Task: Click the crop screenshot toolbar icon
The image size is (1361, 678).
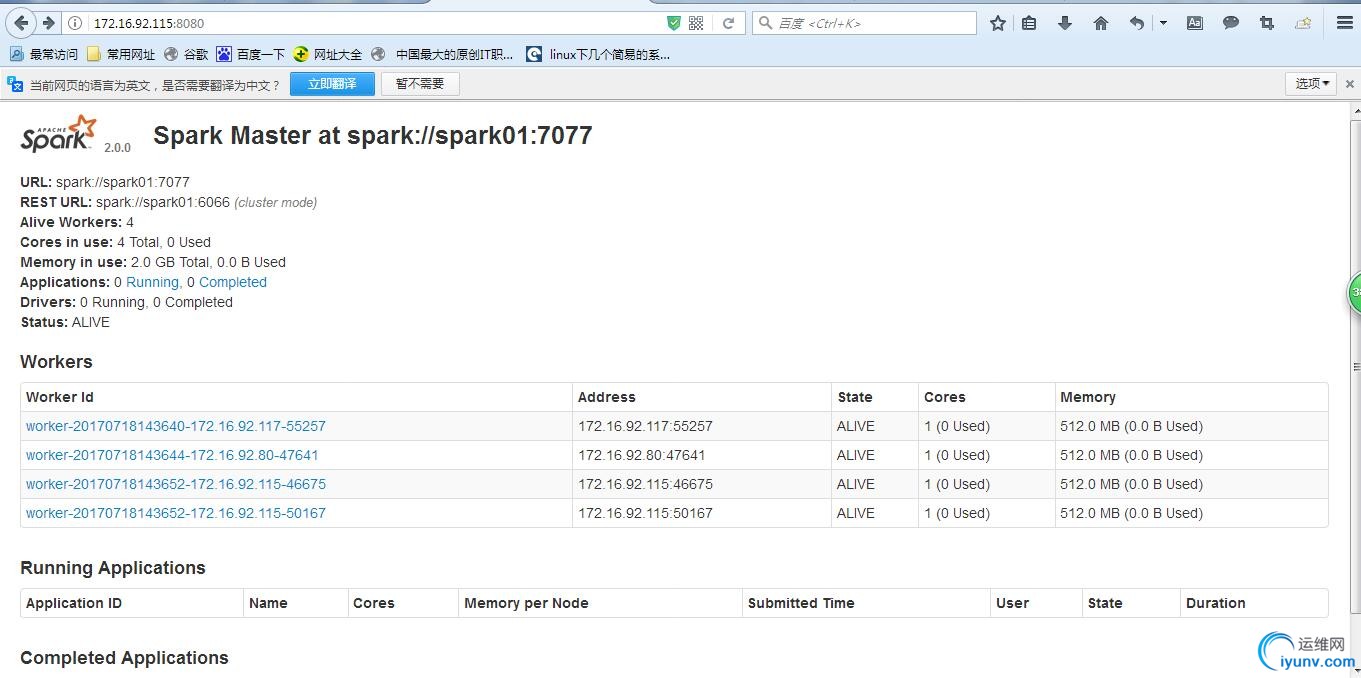Action: (x=1267, y=23)
